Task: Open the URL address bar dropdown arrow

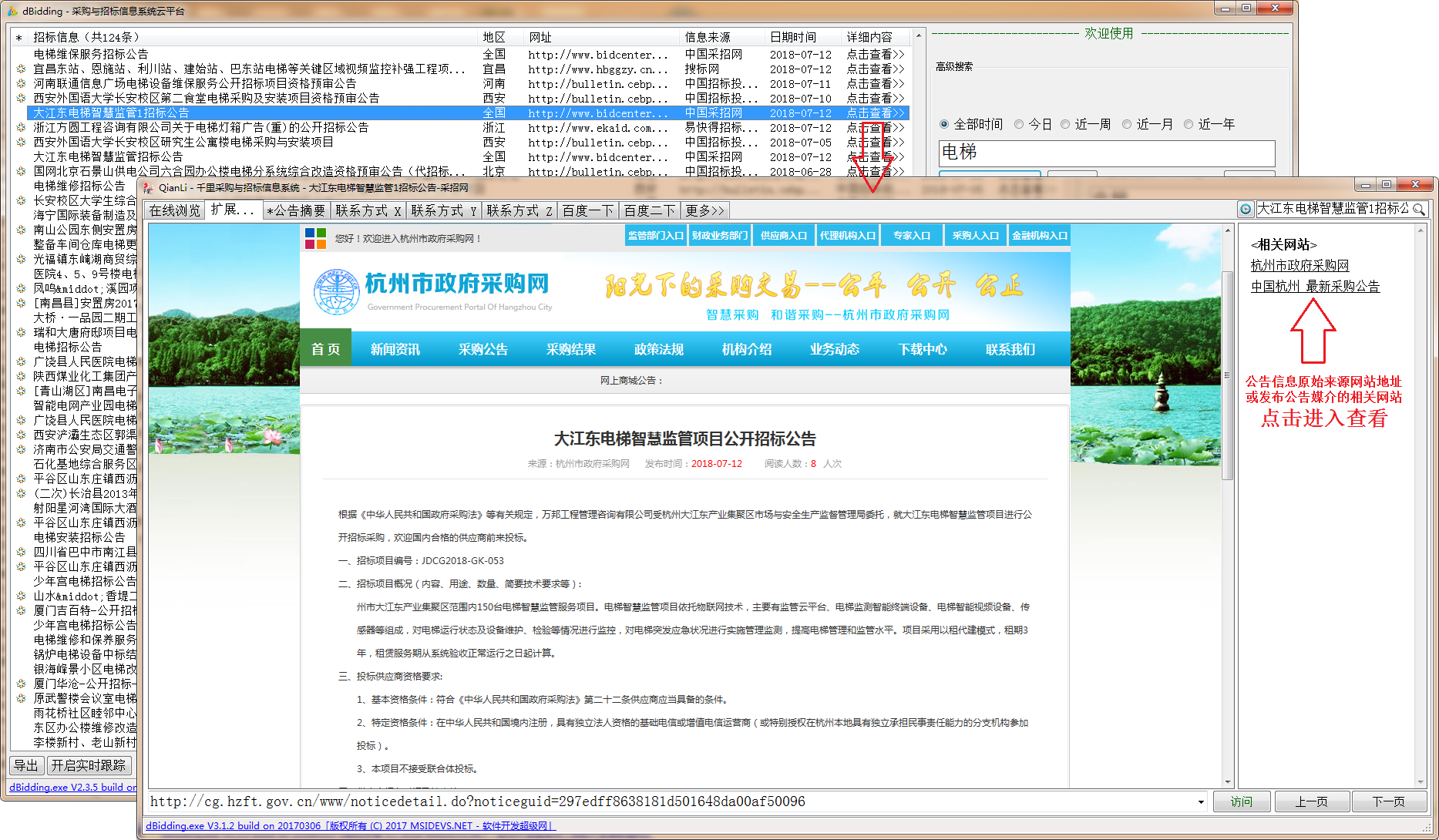Action: point(1201,802)
